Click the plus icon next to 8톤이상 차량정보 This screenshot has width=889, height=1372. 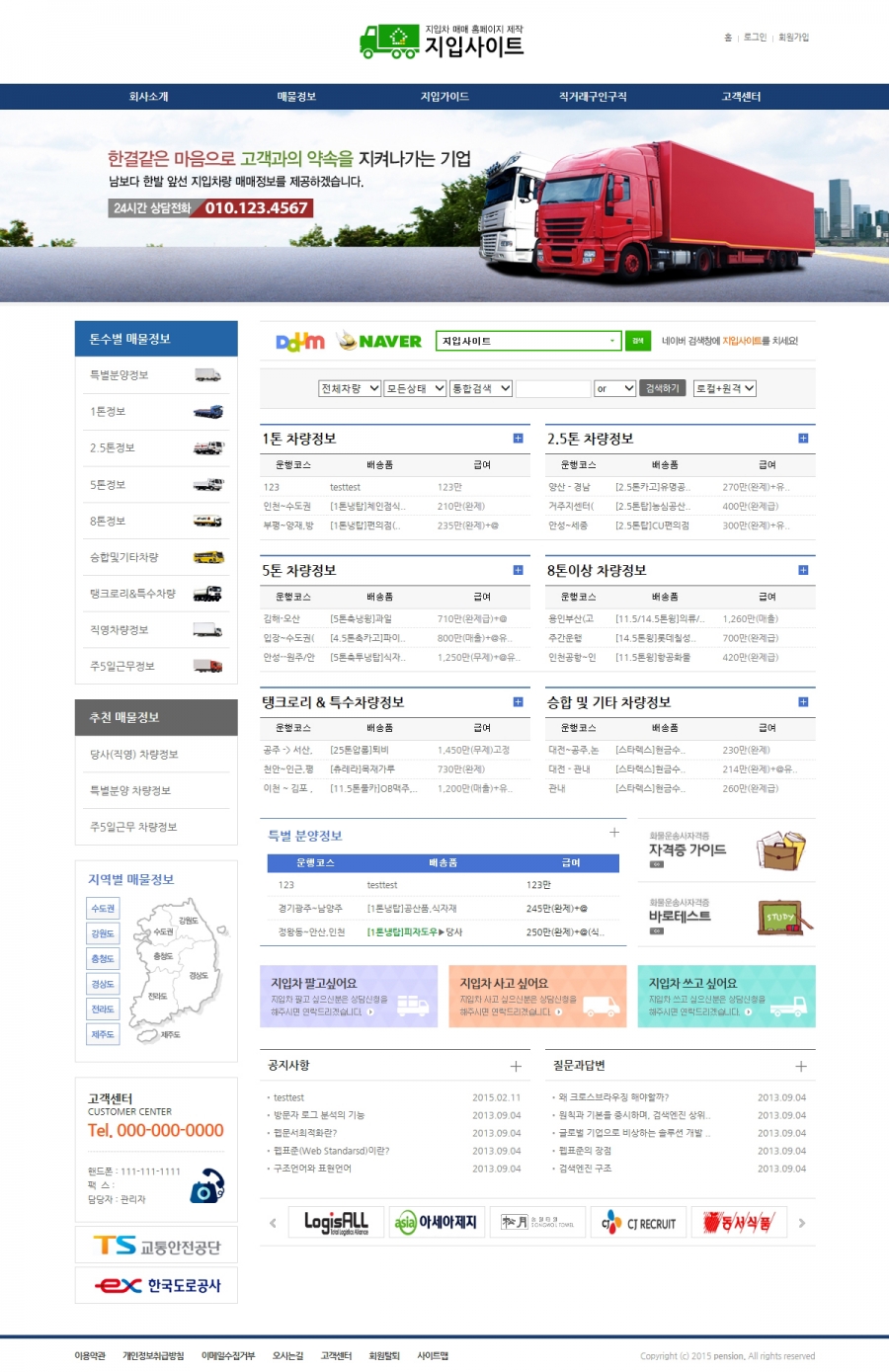(x=803, y=570)
